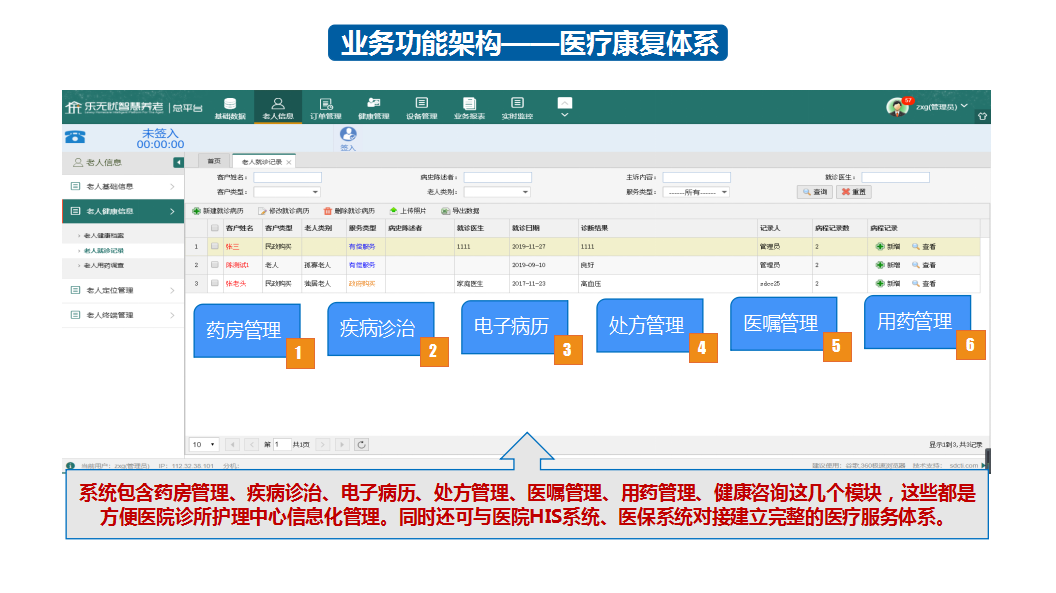
Task: Open the skin theme shirt icon
Action: (983, 116)
